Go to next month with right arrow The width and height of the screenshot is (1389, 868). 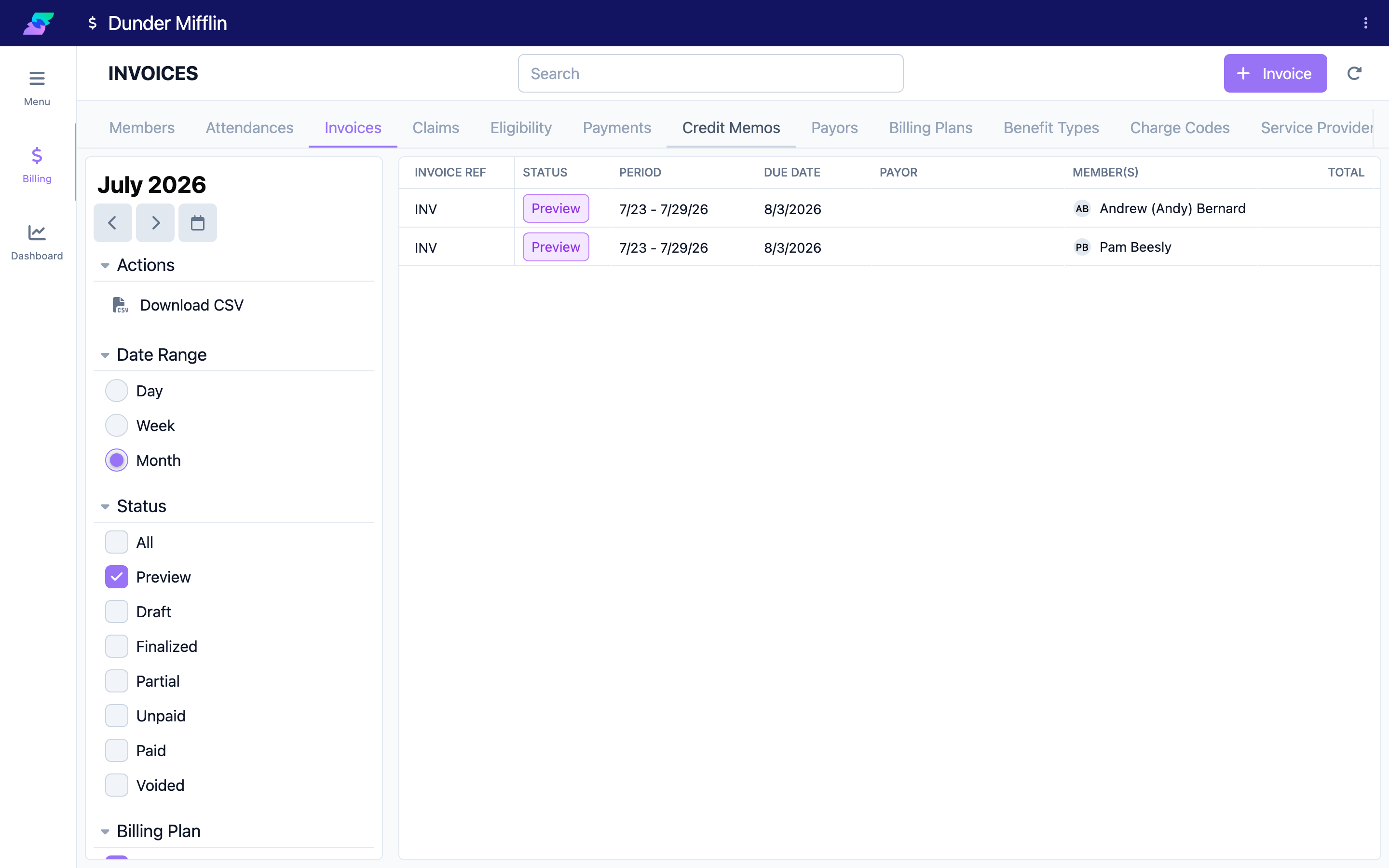pyautogui.click(x=155, y=223)
